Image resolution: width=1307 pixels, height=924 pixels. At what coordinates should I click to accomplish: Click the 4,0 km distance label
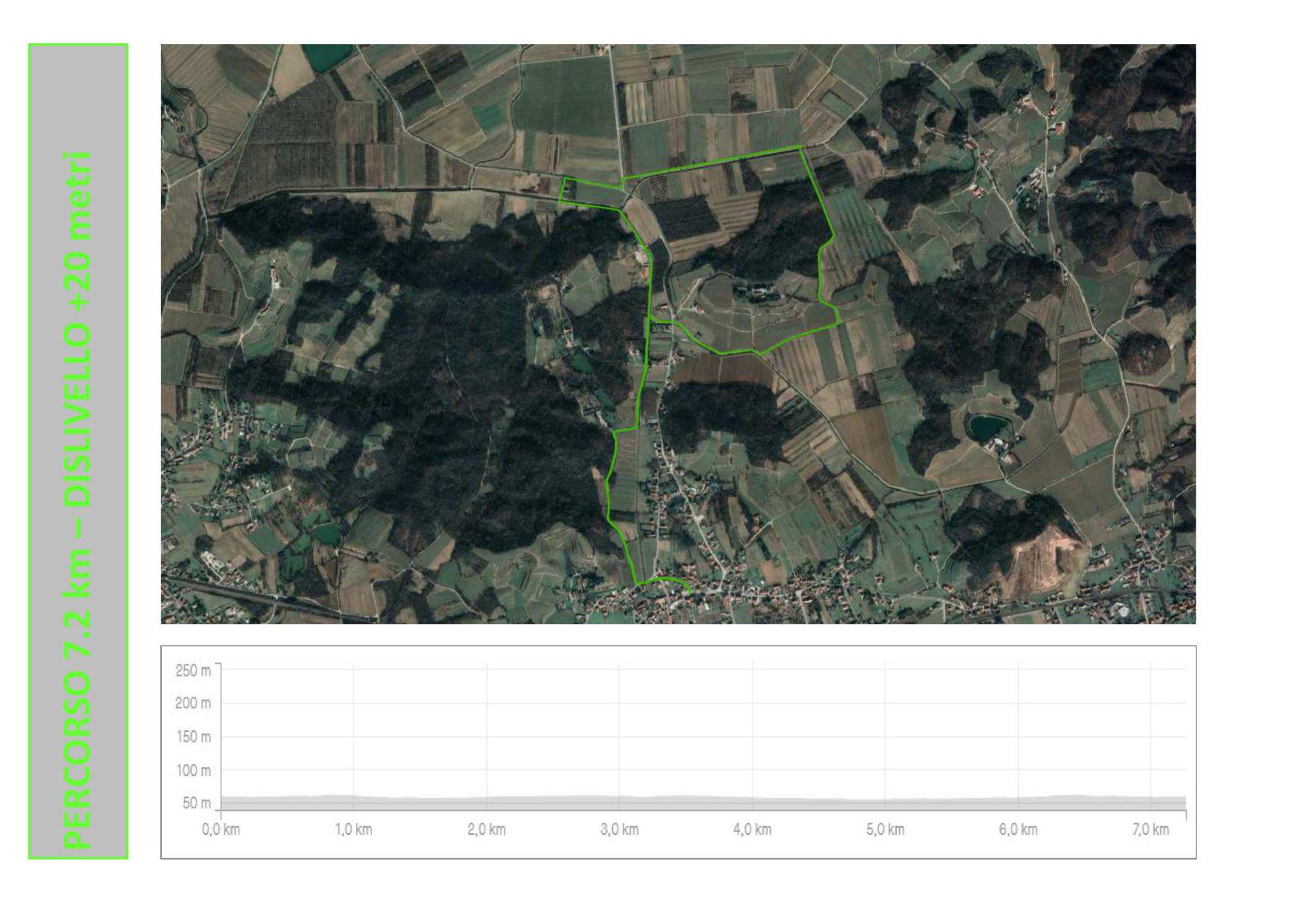pos(752,829)
